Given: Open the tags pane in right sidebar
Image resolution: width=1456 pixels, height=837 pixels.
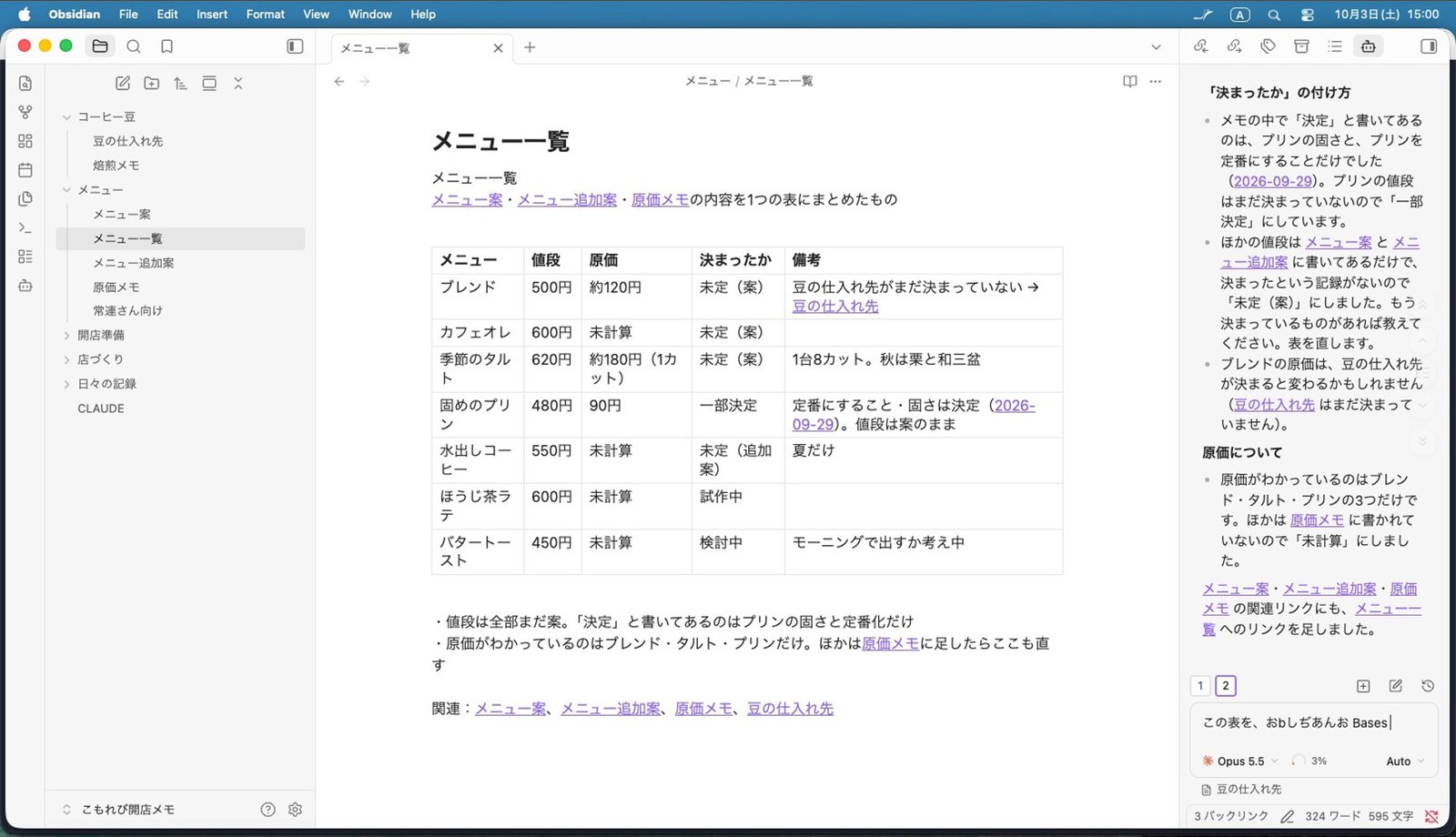Looking at the screenshot, I should pyautogui.click(x=1269, y=46).
